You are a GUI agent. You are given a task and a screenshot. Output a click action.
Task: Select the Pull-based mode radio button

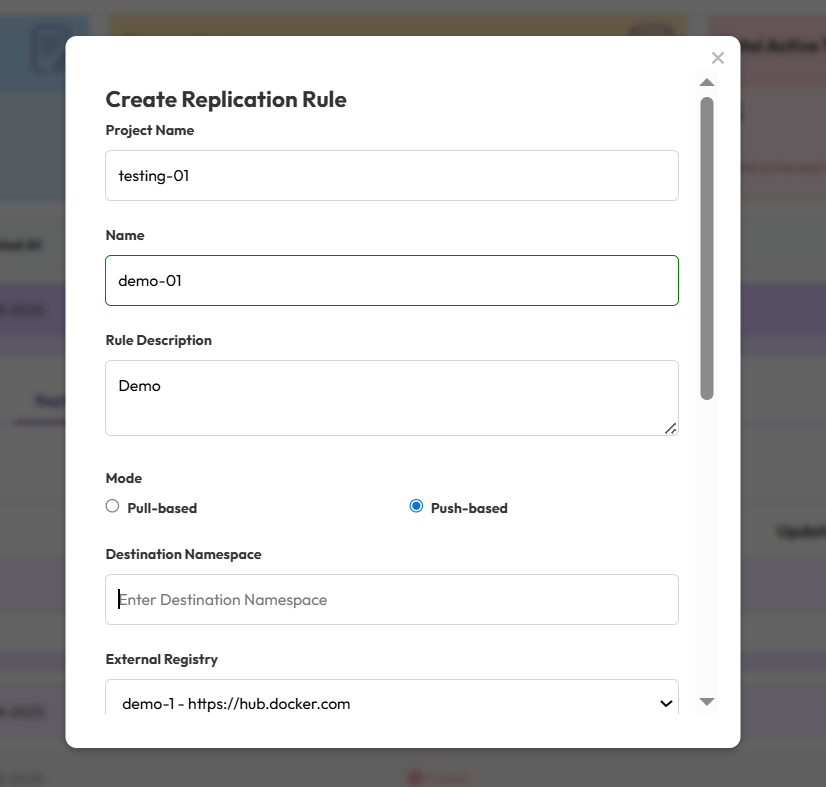(113, 506)
